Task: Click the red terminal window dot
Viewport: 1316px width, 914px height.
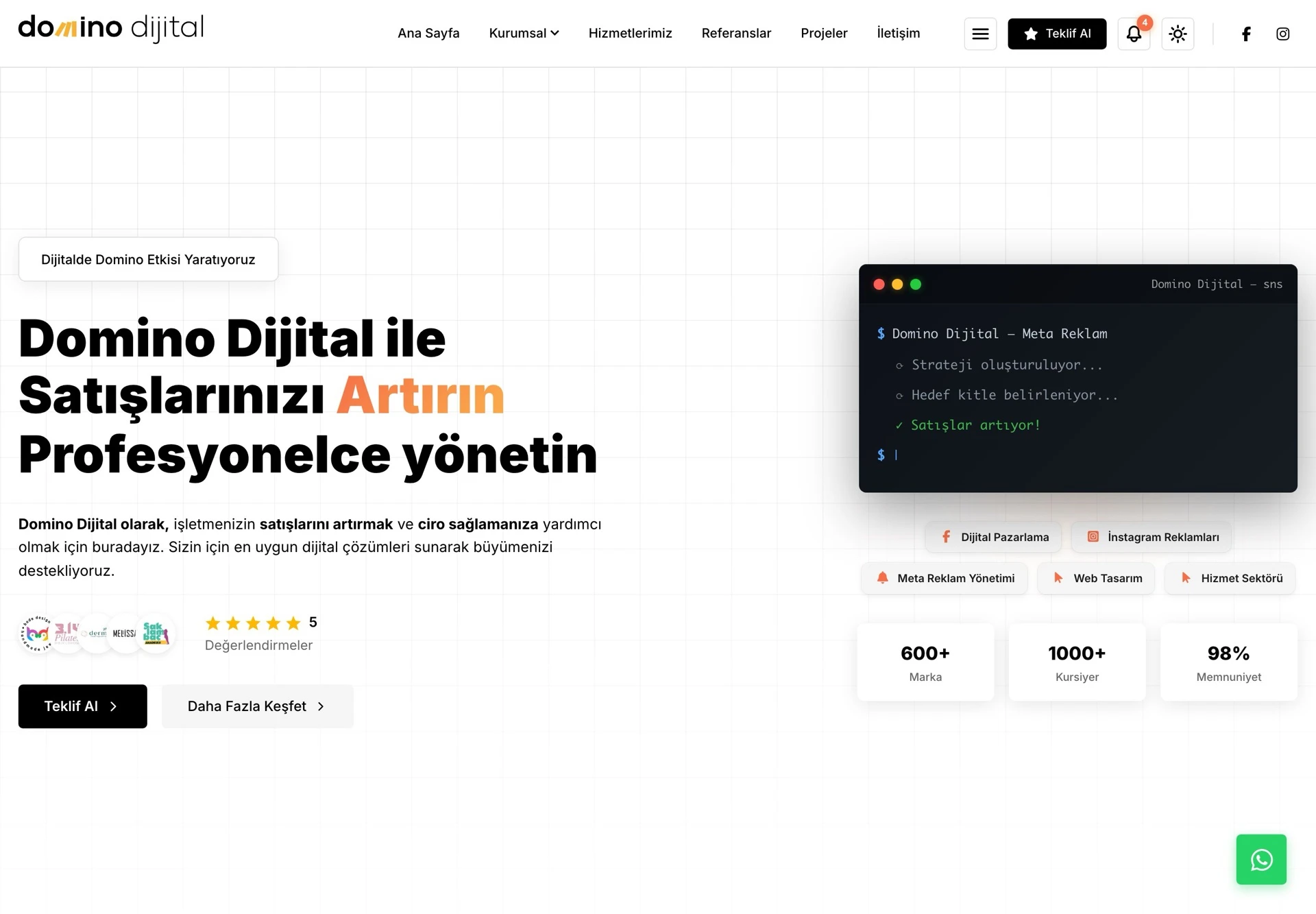Action: (879, 284)
